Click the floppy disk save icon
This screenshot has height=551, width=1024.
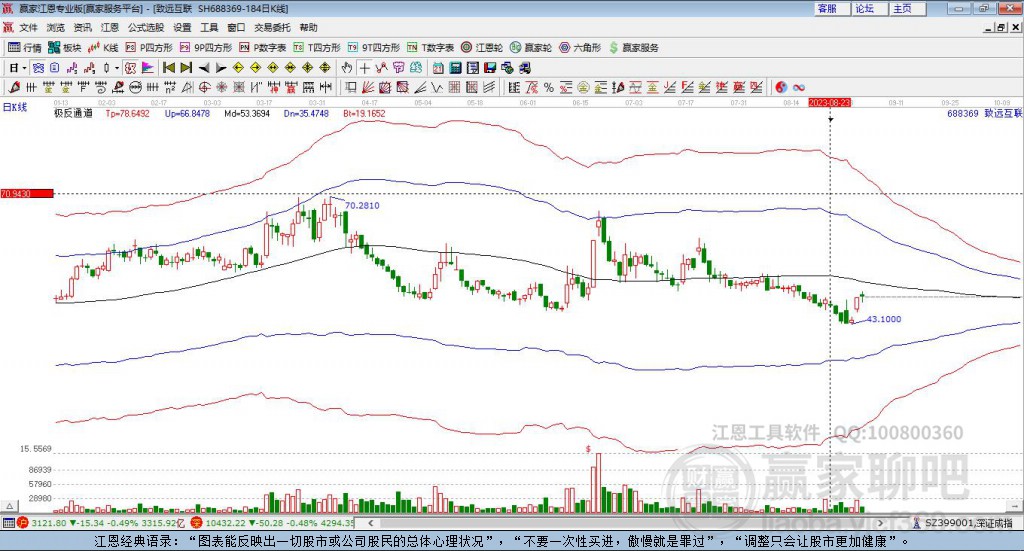(490, 68)
